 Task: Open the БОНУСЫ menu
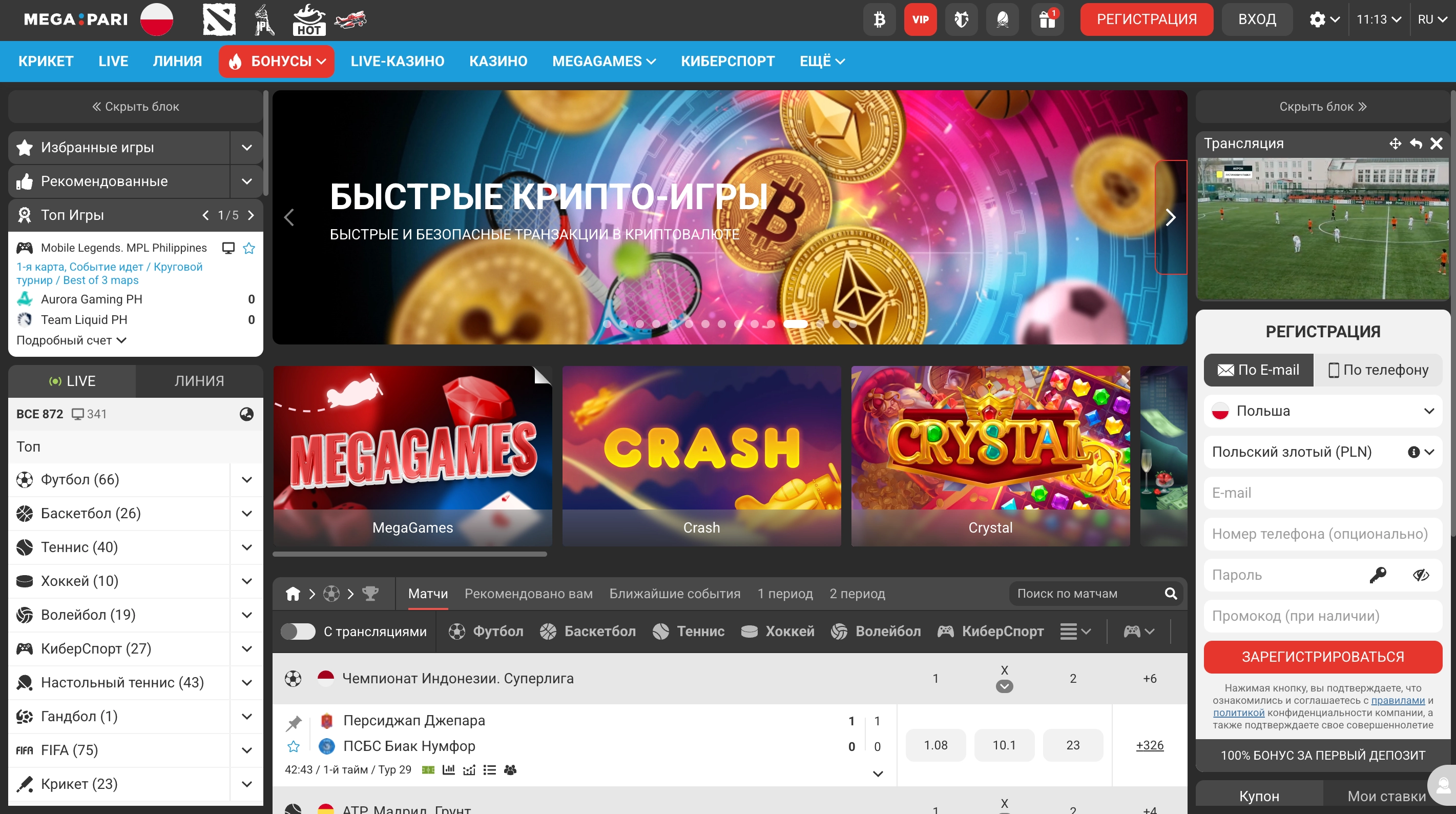click(276, 61)
